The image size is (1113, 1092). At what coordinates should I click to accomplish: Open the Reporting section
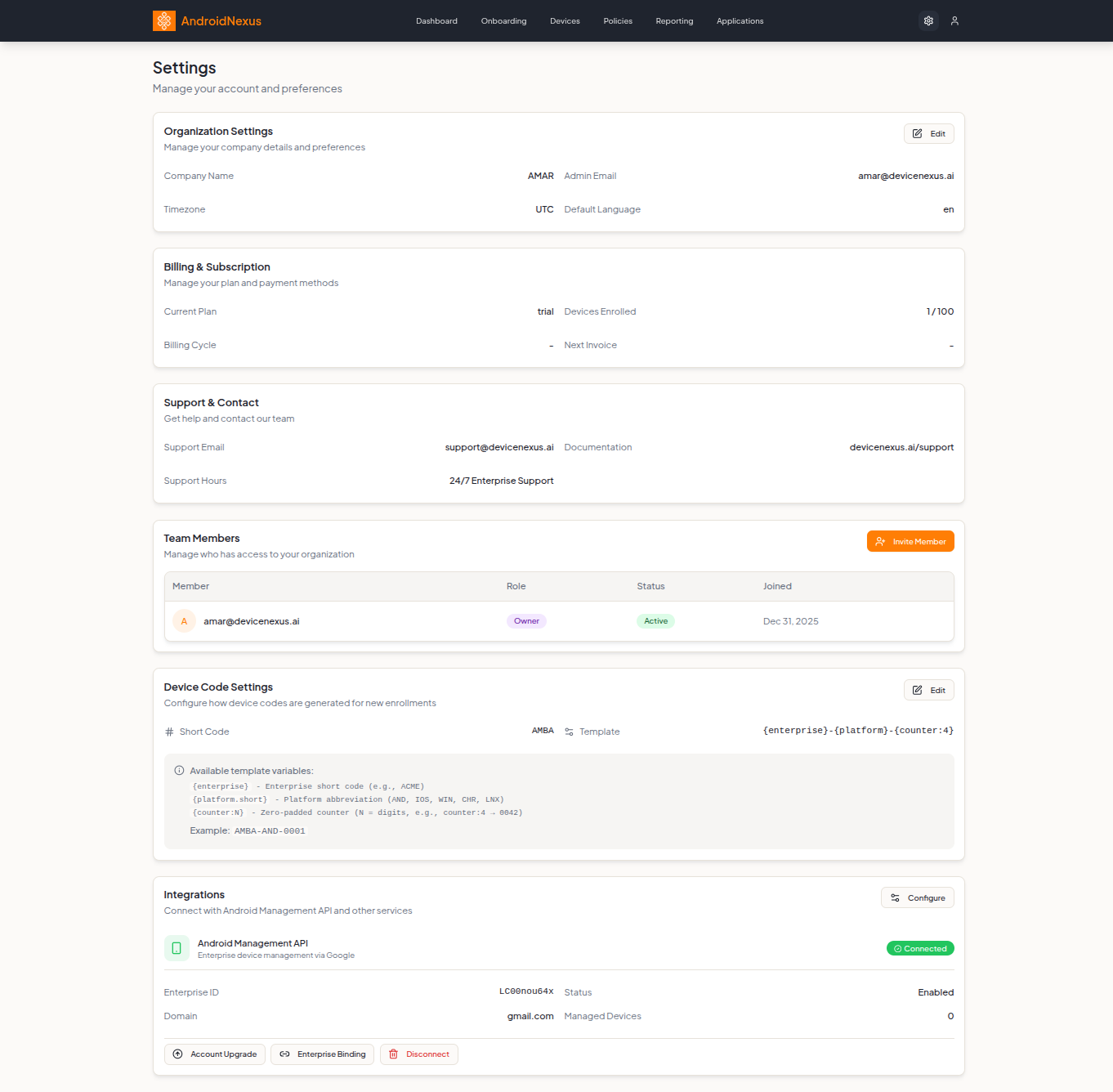(x=674, y=20)
